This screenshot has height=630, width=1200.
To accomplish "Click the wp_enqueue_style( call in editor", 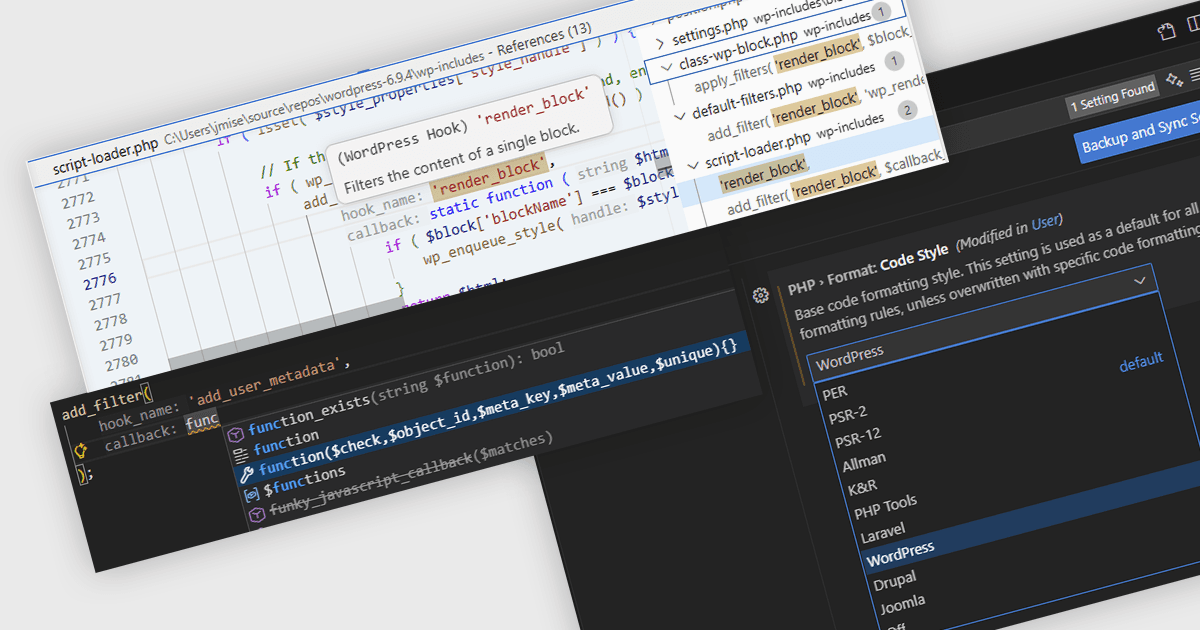I will pyautogui.click(x=496, y=241).
